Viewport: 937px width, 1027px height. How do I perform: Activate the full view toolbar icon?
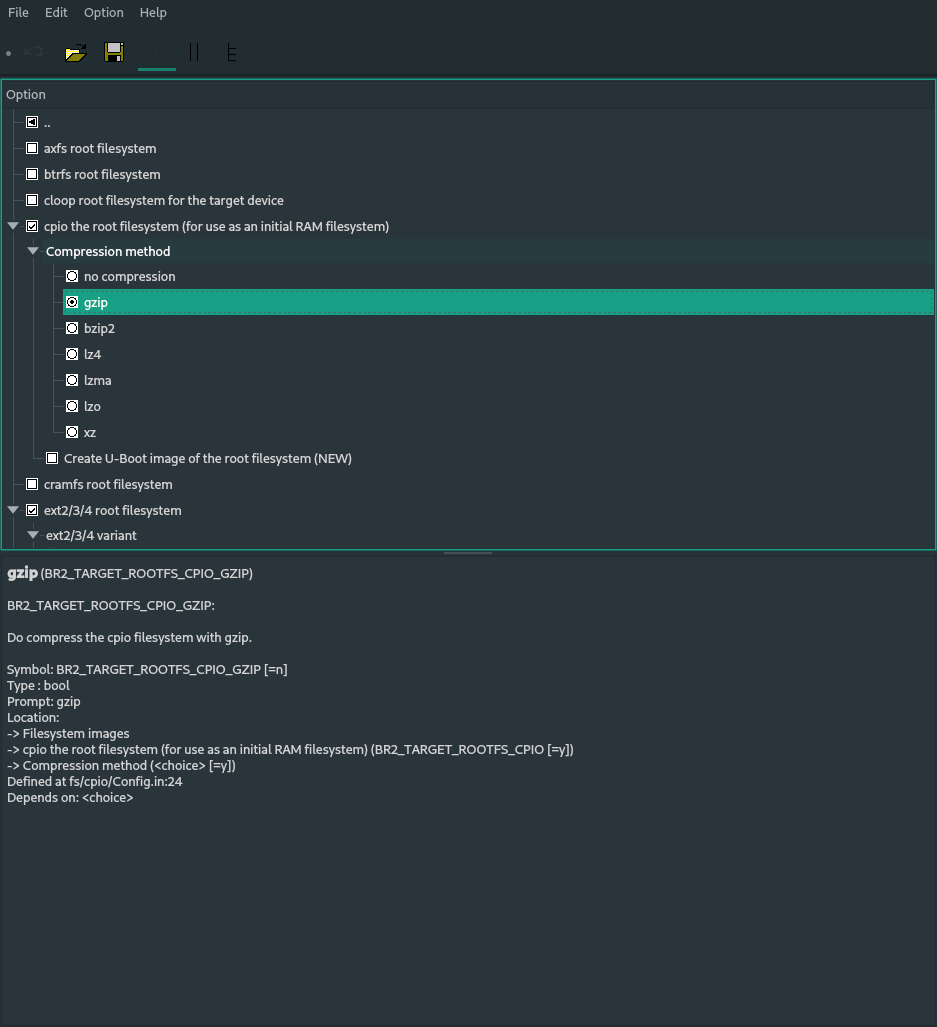click(232, 52)
